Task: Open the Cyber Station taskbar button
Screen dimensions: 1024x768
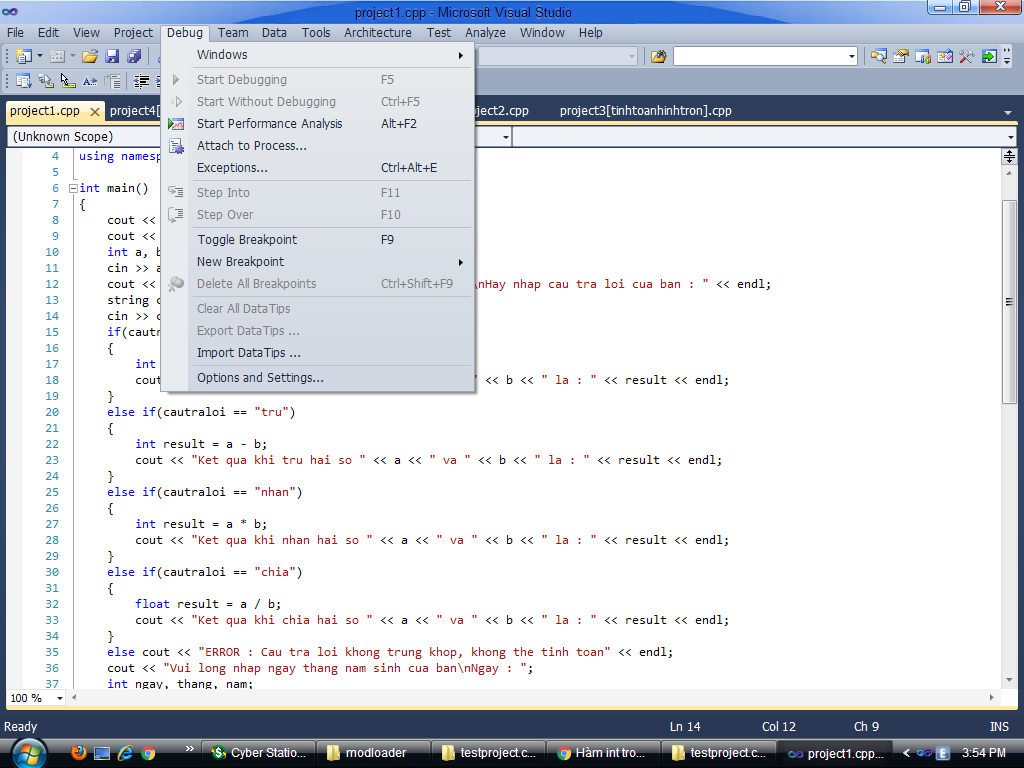Action: click(259, 753)
